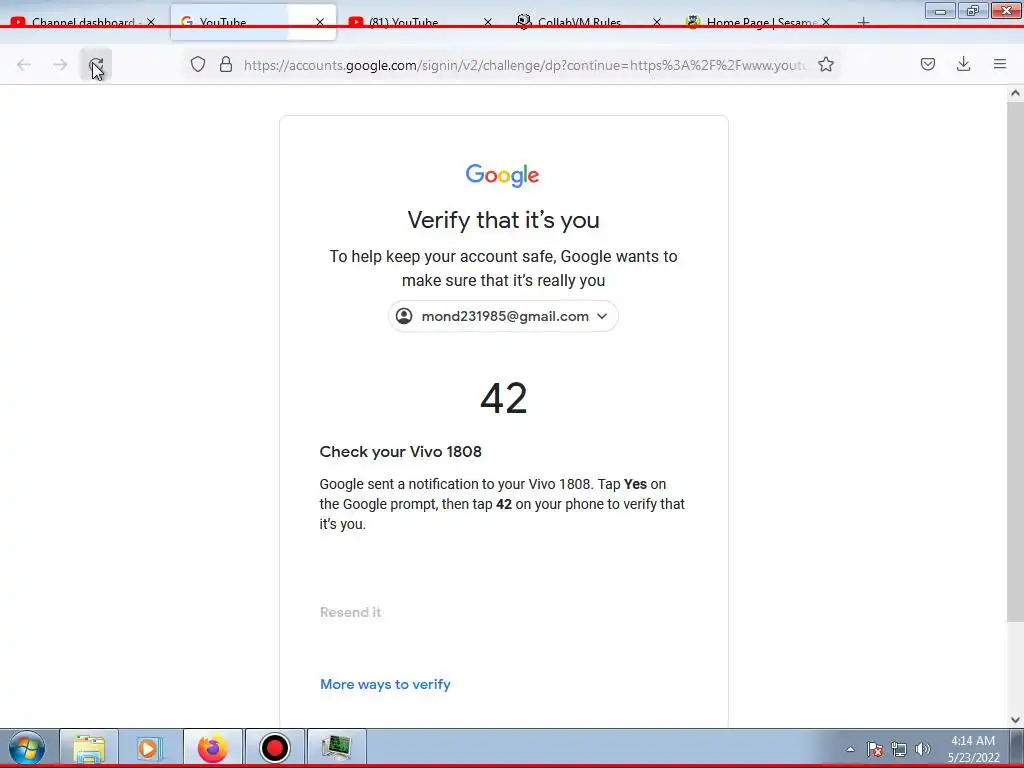Open Action Center flag icon
Viewport: 1024px width, 768px height.
pyautogui.click(x=875, y=749)
